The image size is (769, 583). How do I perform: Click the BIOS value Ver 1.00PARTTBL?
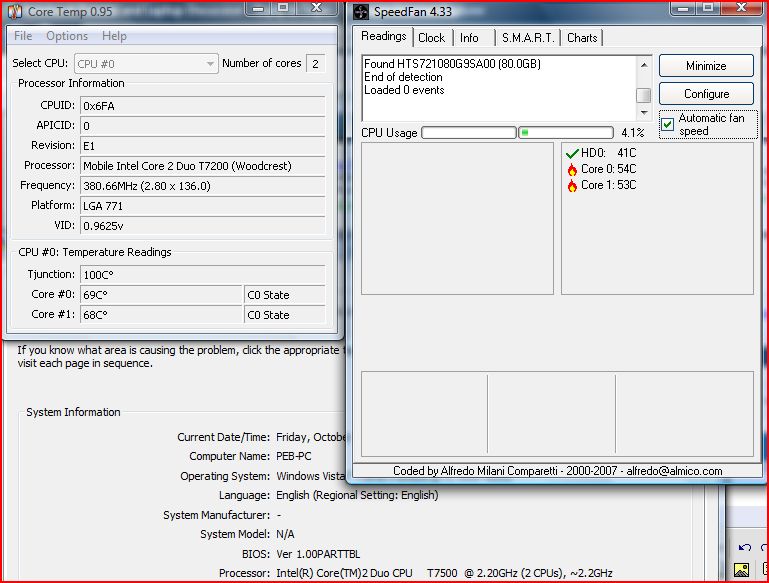click(318, 555)
